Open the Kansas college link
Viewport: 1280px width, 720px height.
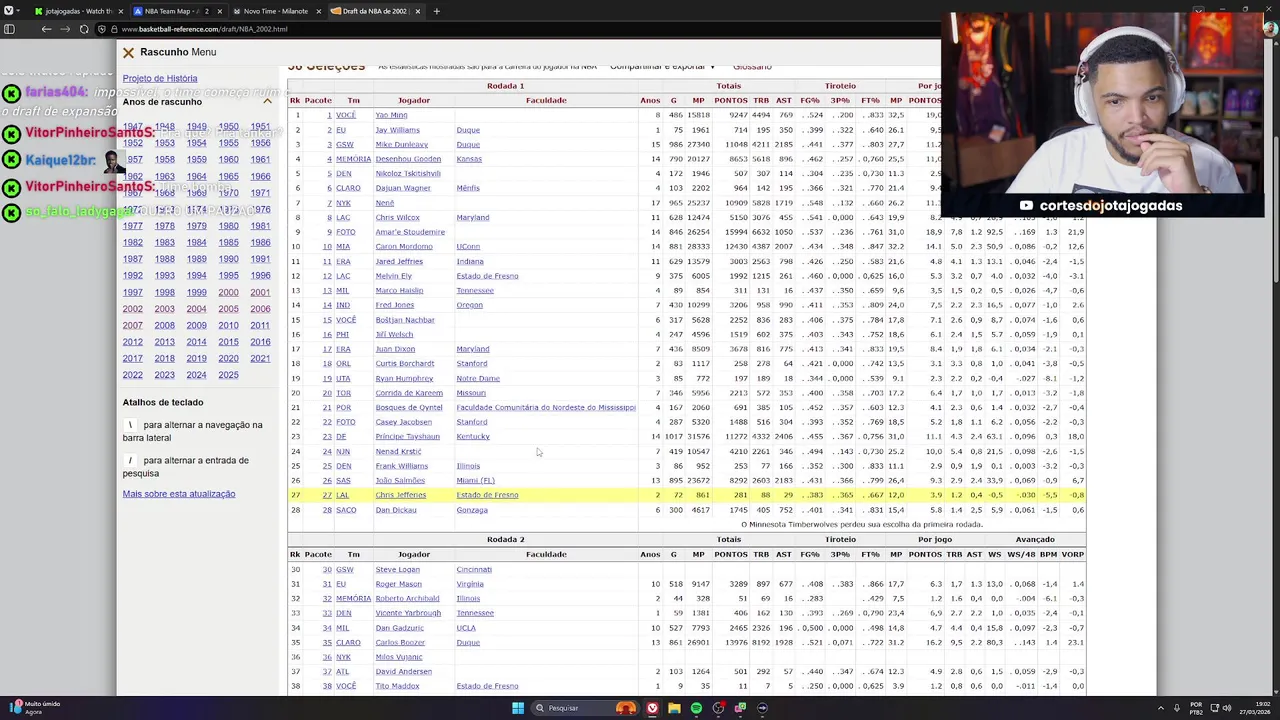click(x=469, y=159)
